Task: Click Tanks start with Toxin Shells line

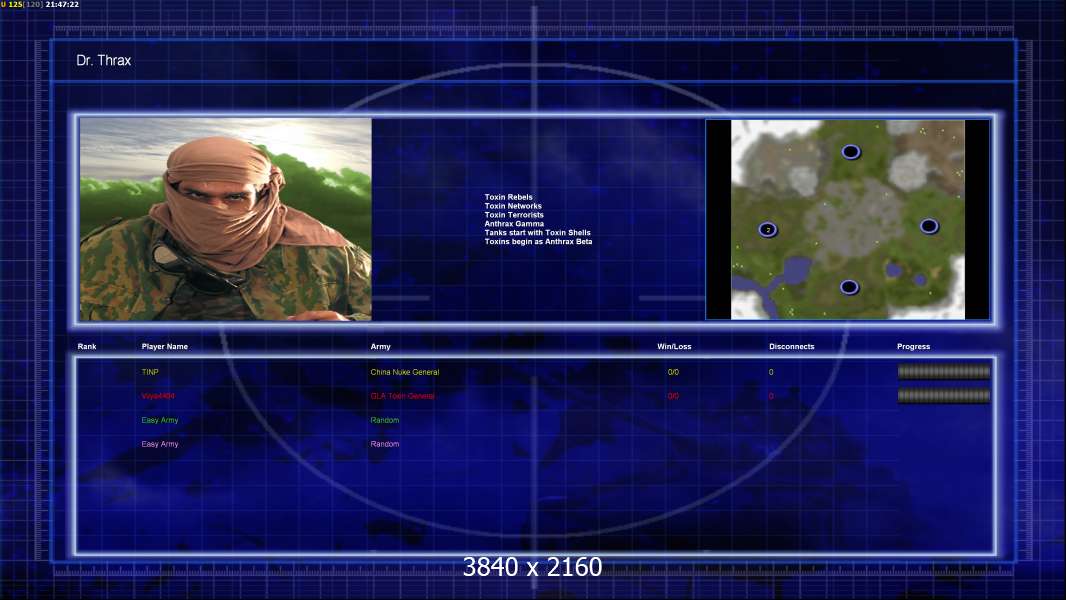Action: 538,232
